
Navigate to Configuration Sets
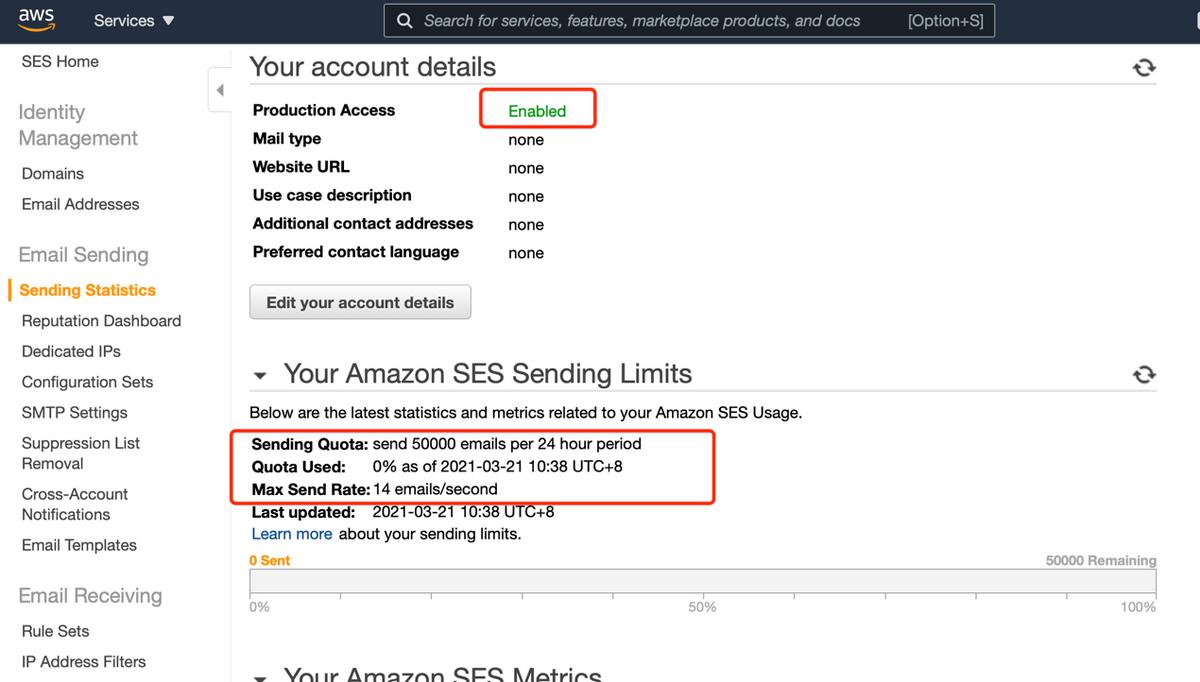point(88,382)
